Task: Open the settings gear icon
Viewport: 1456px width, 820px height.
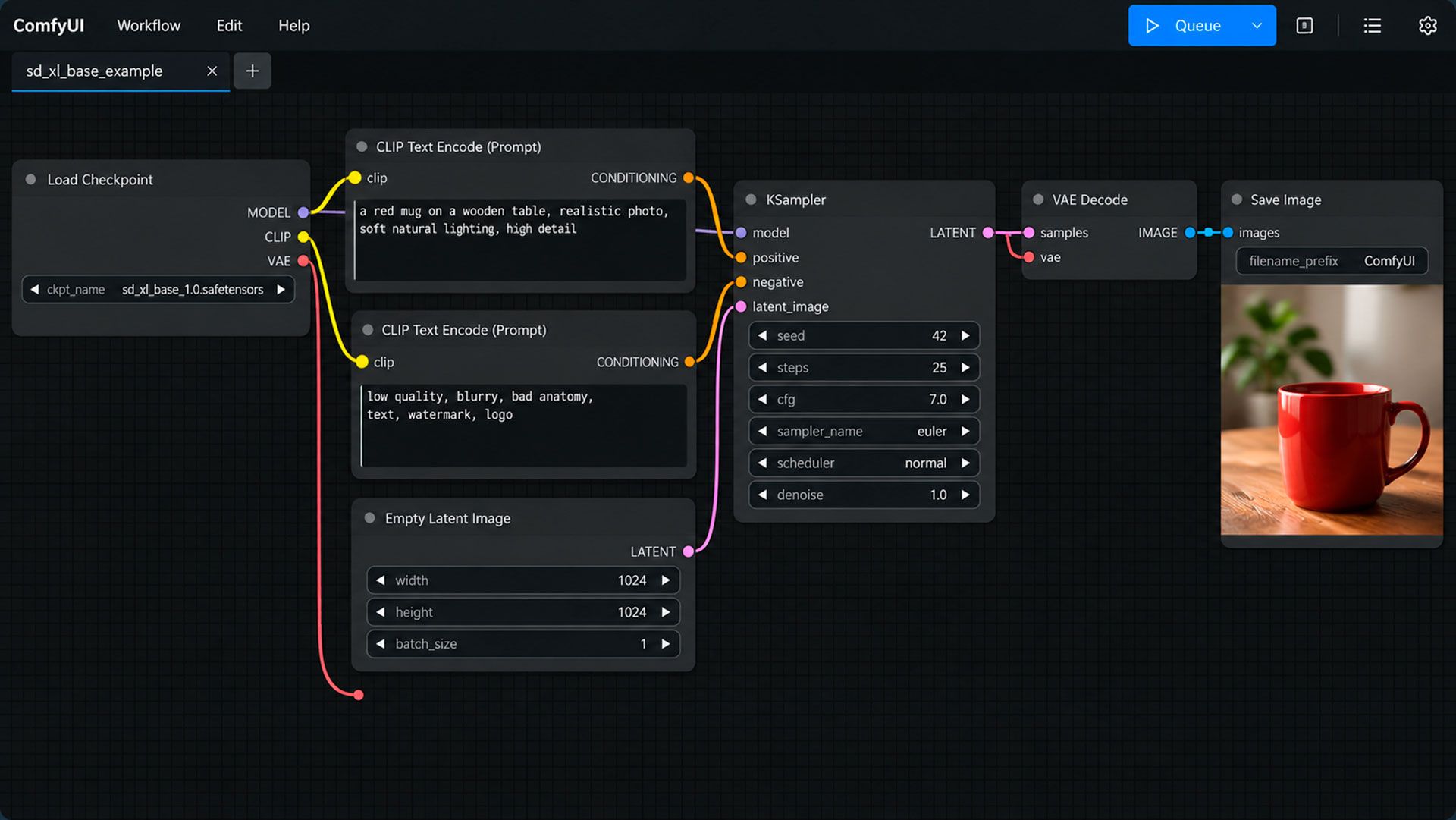Action: tap(1427, 26)
